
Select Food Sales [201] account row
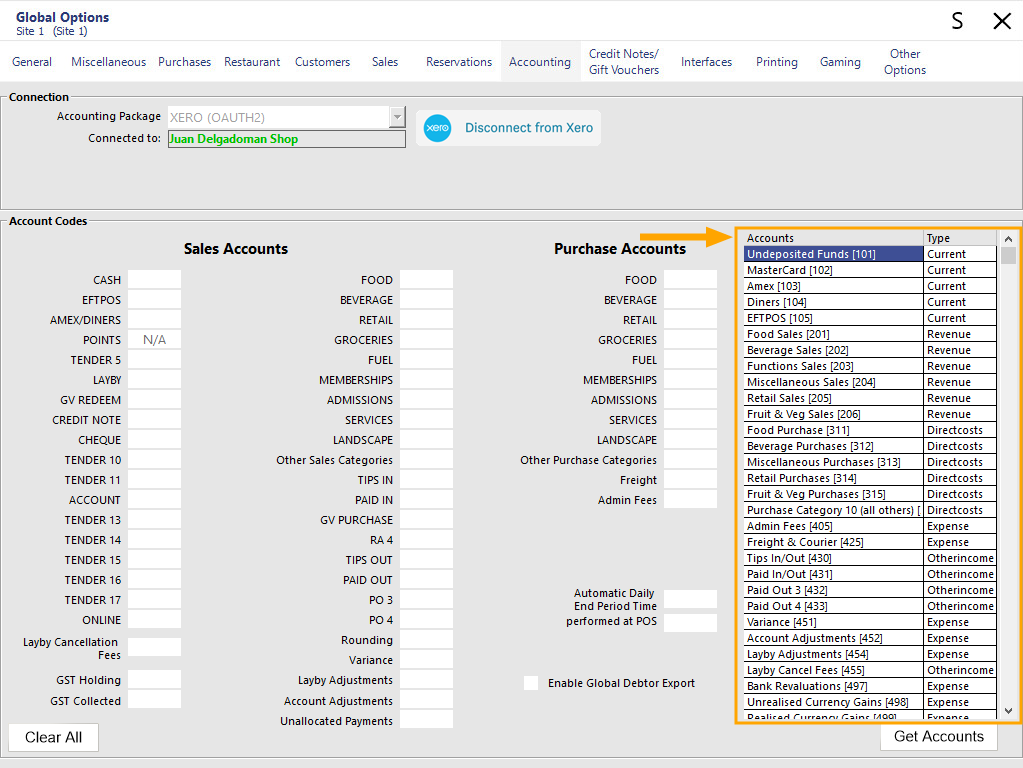[870, 334]
